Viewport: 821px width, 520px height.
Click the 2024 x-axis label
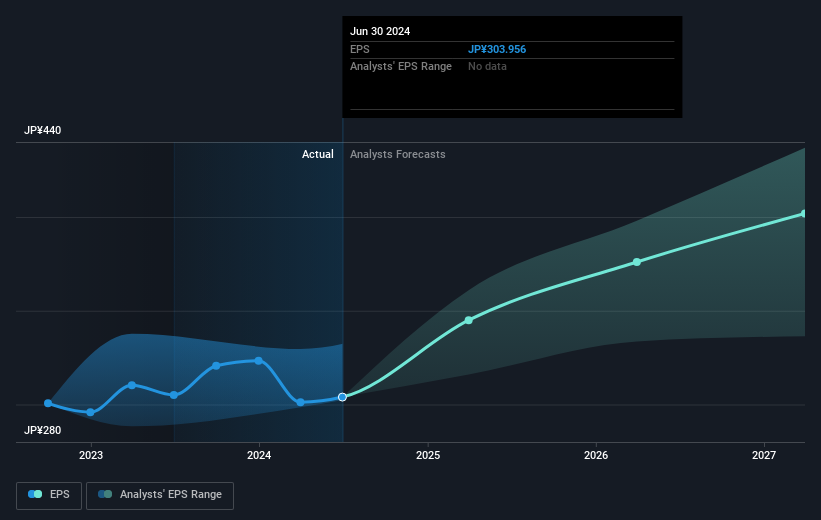click(x=259, y=455)
